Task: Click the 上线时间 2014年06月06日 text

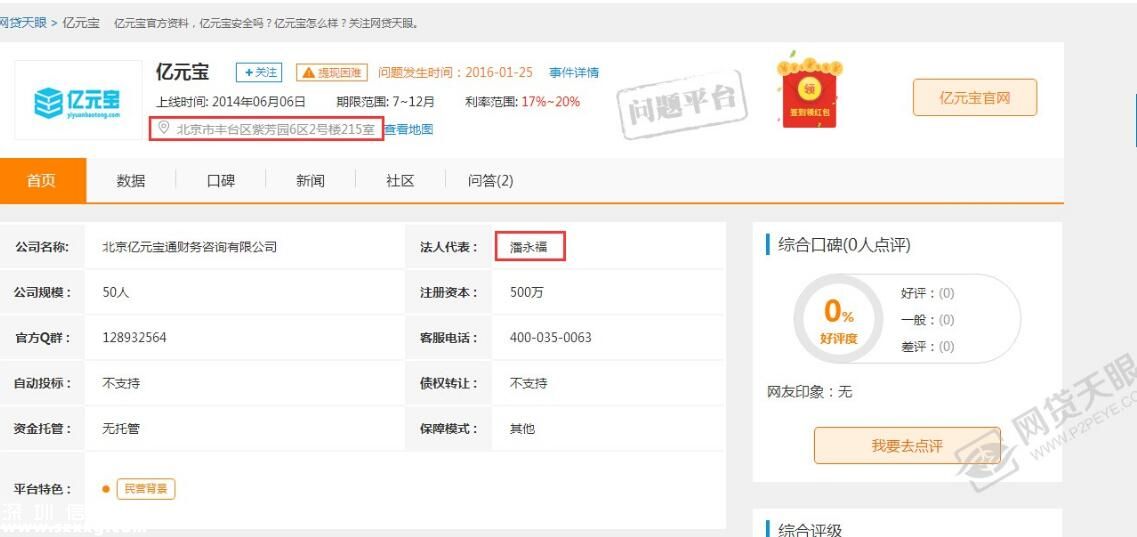Action: 231,101
